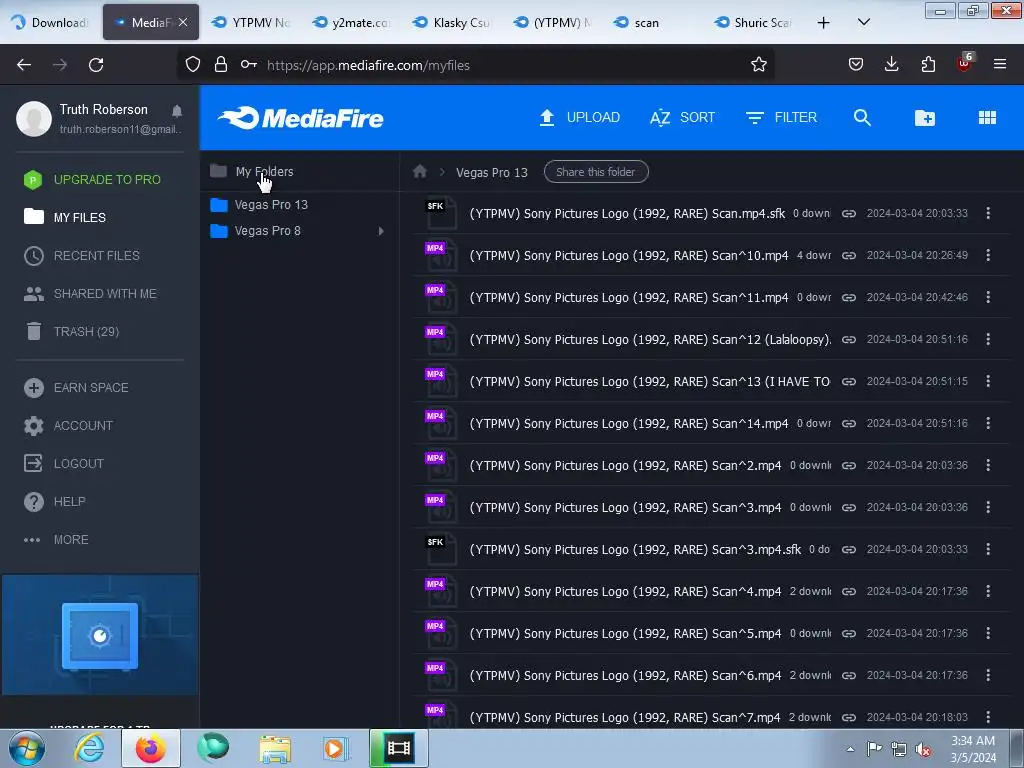This screenshot has width=1024, height=768.
Task: Show site security shield information
Action: tap(193, 64)
